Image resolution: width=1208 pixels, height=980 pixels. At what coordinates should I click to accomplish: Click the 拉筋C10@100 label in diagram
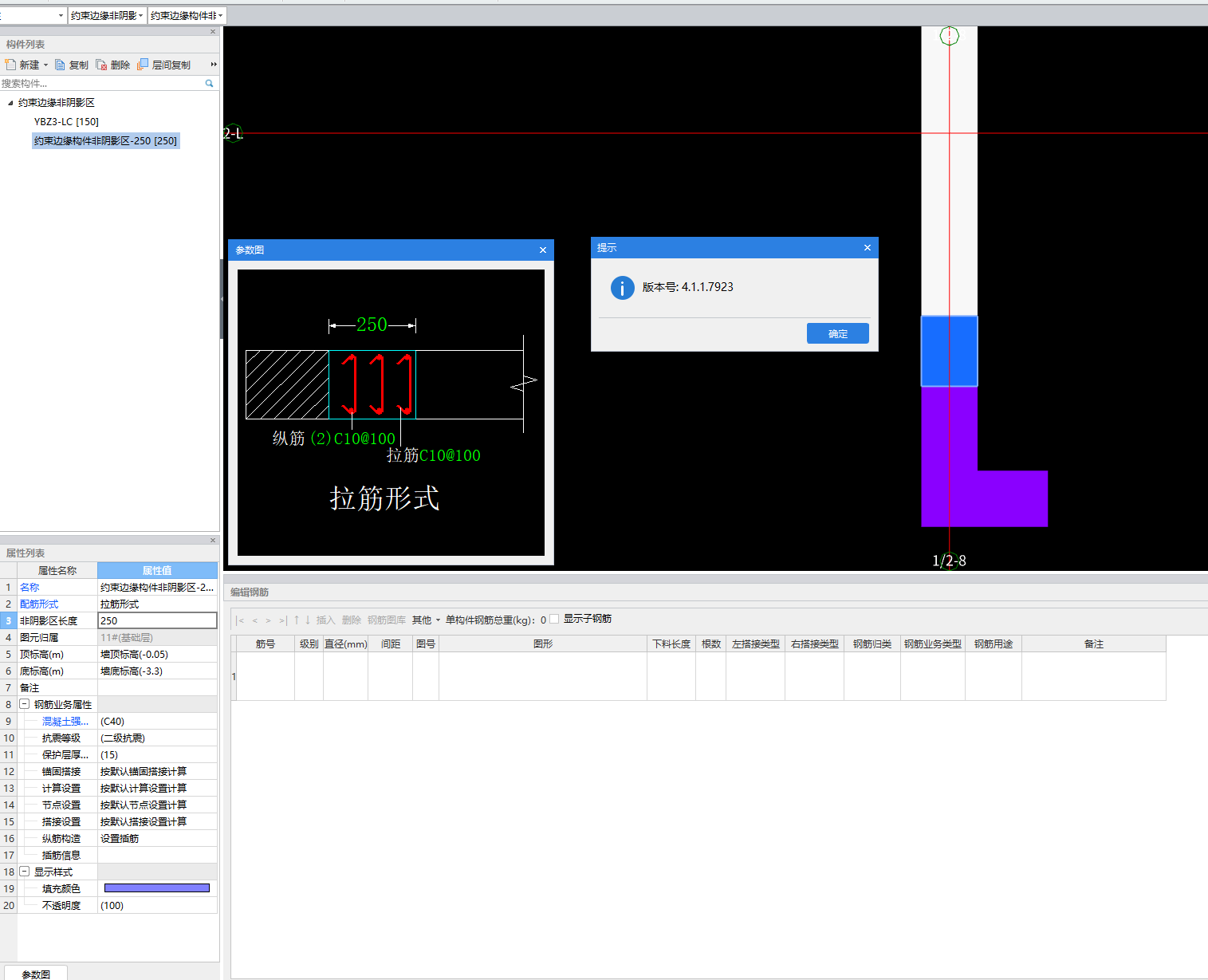tap(434, 455)
